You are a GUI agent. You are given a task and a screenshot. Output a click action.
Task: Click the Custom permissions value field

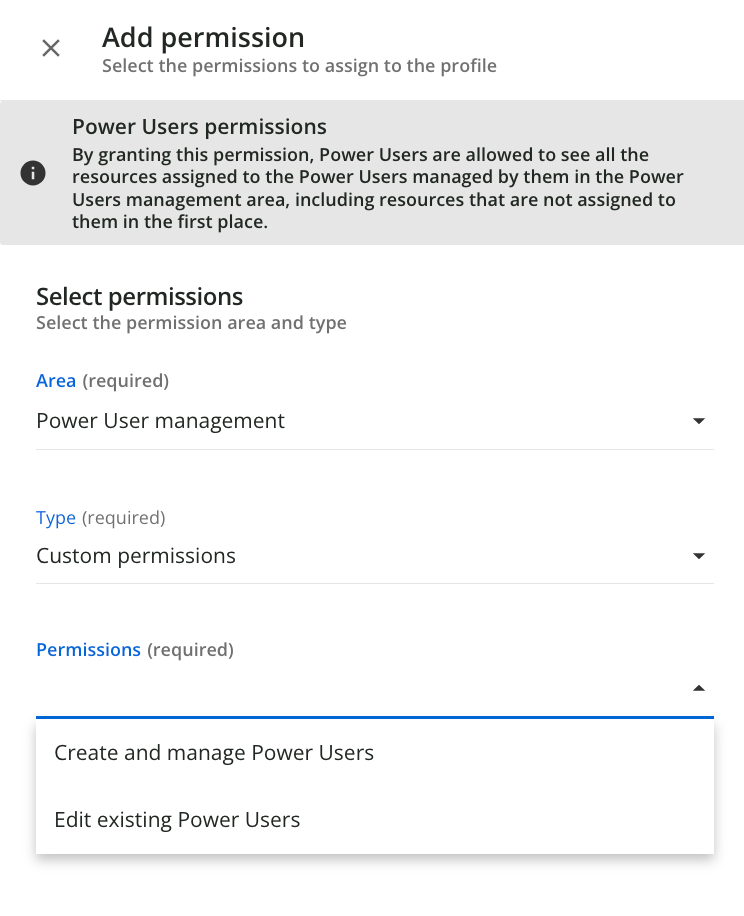pos(136,556)
